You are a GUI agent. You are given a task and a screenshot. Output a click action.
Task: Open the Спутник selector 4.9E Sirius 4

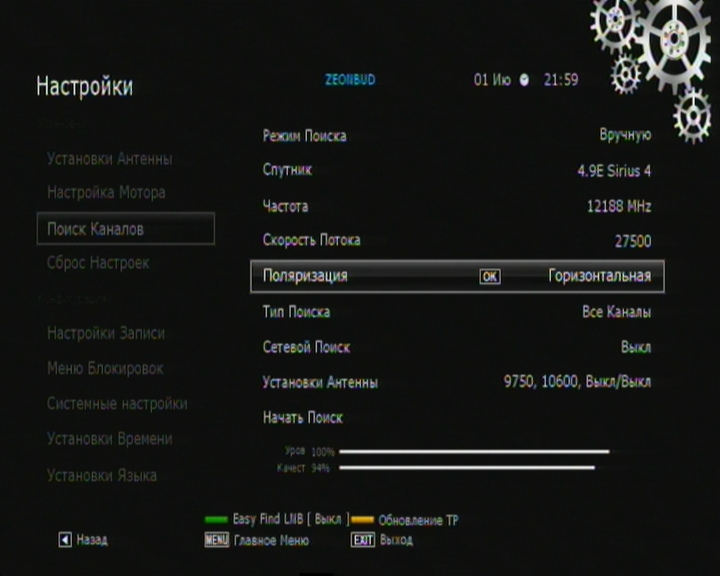613,171
